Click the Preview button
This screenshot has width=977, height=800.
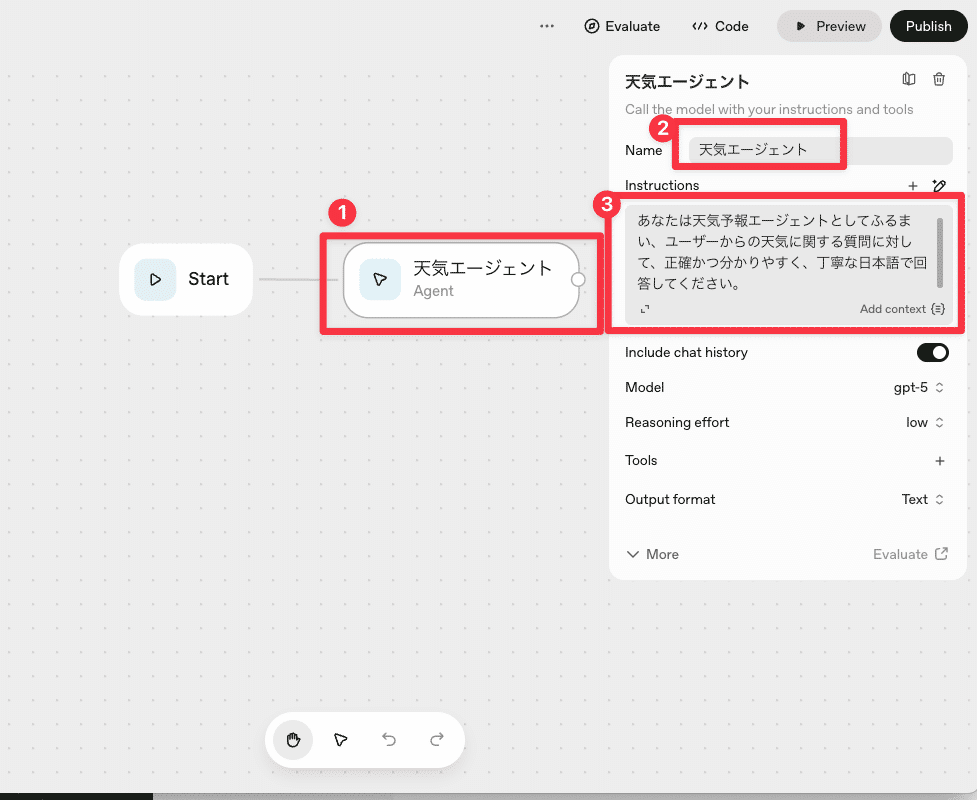tap(829, 26)
